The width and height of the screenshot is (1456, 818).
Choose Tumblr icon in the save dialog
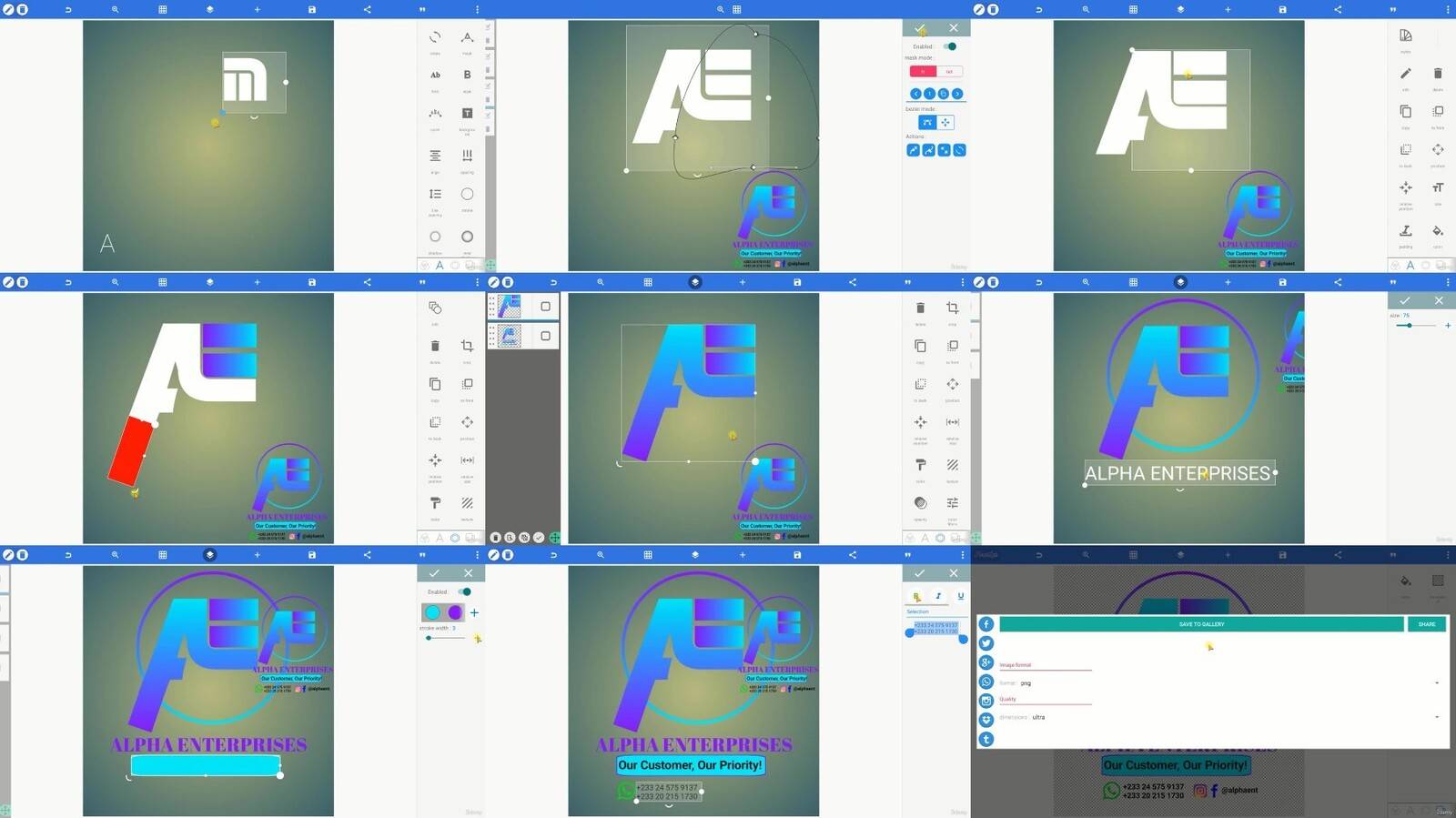[x=986, y=739]
